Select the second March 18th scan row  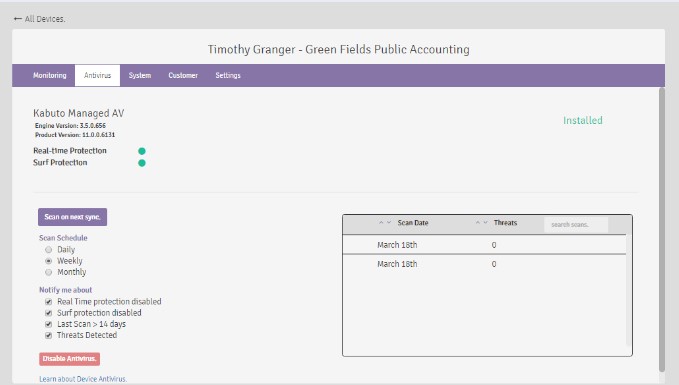point(484,264)
